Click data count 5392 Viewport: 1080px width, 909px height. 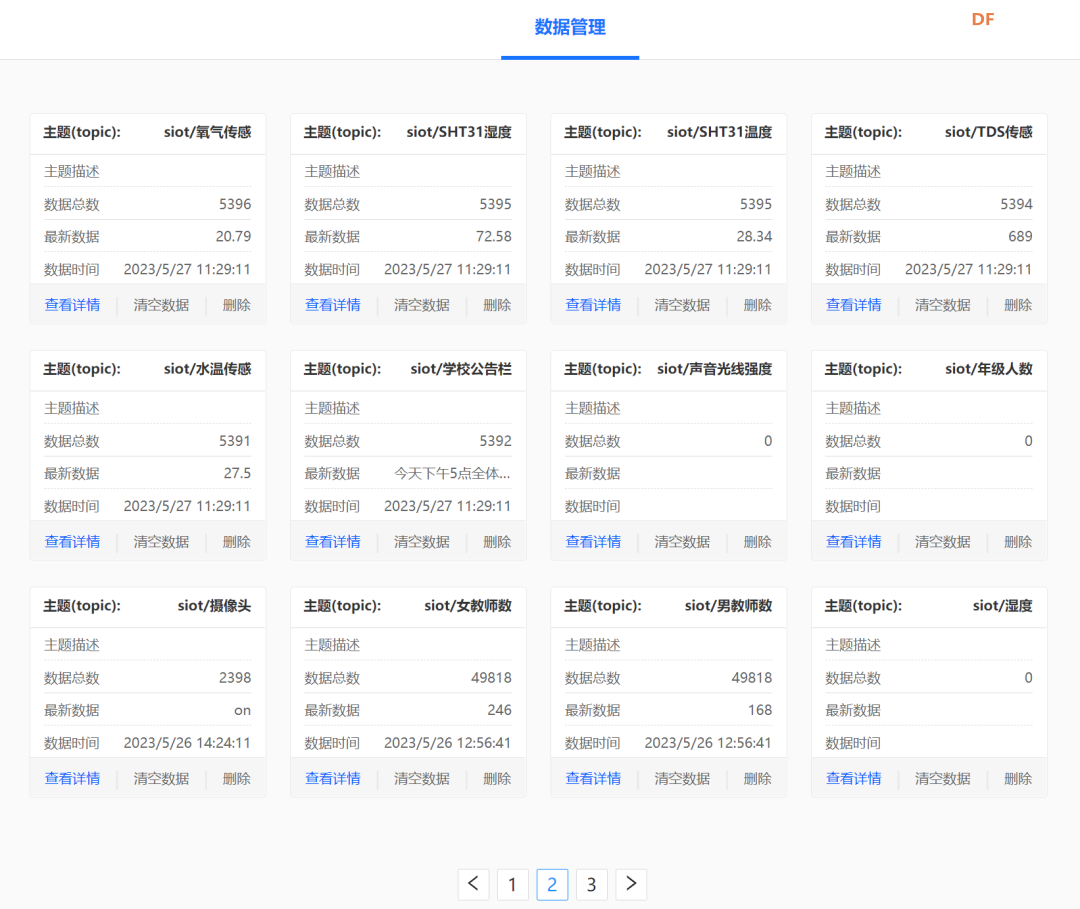(495, 441)
